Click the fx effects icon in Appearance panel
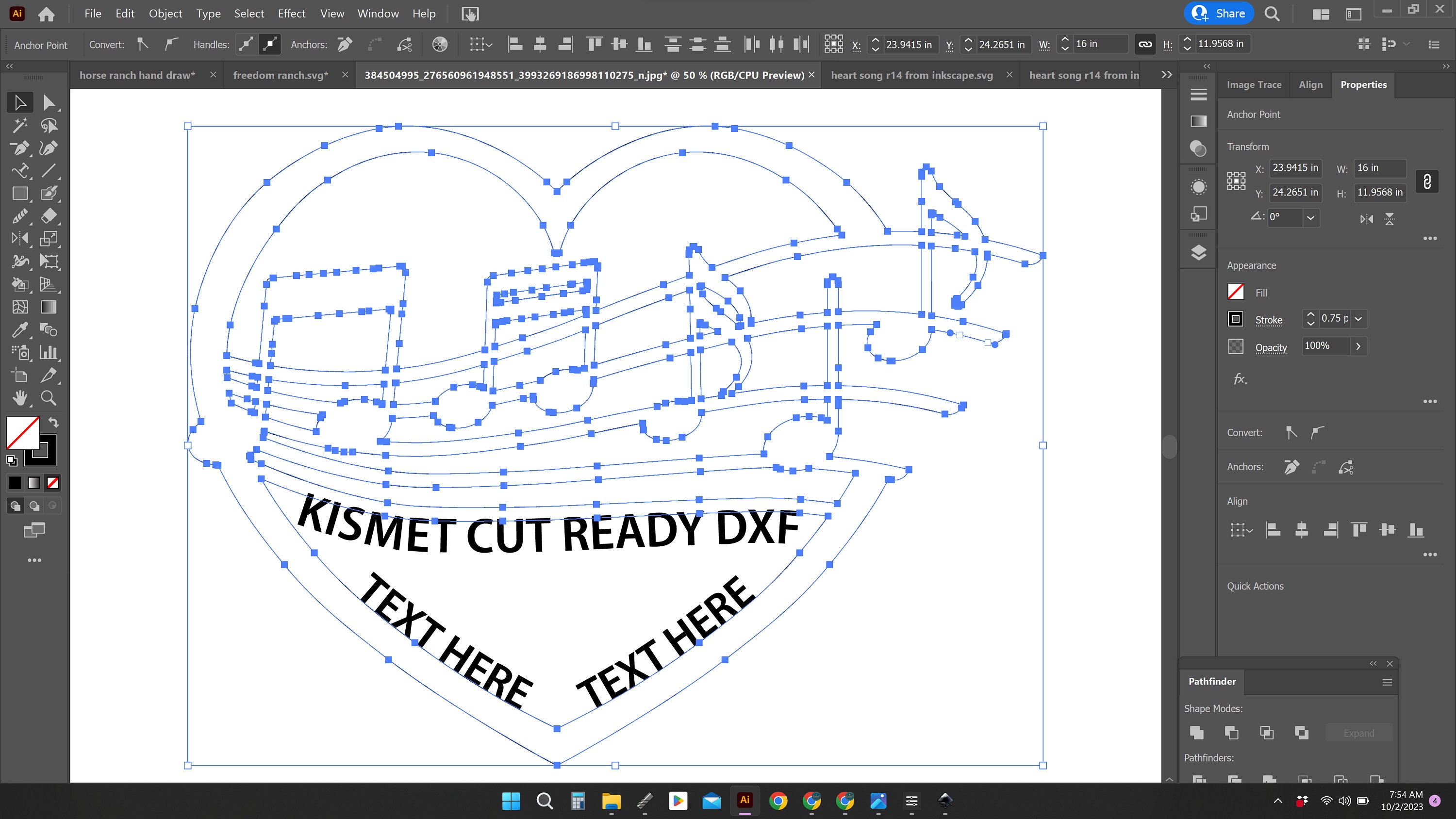 [x=1240, y=379]
